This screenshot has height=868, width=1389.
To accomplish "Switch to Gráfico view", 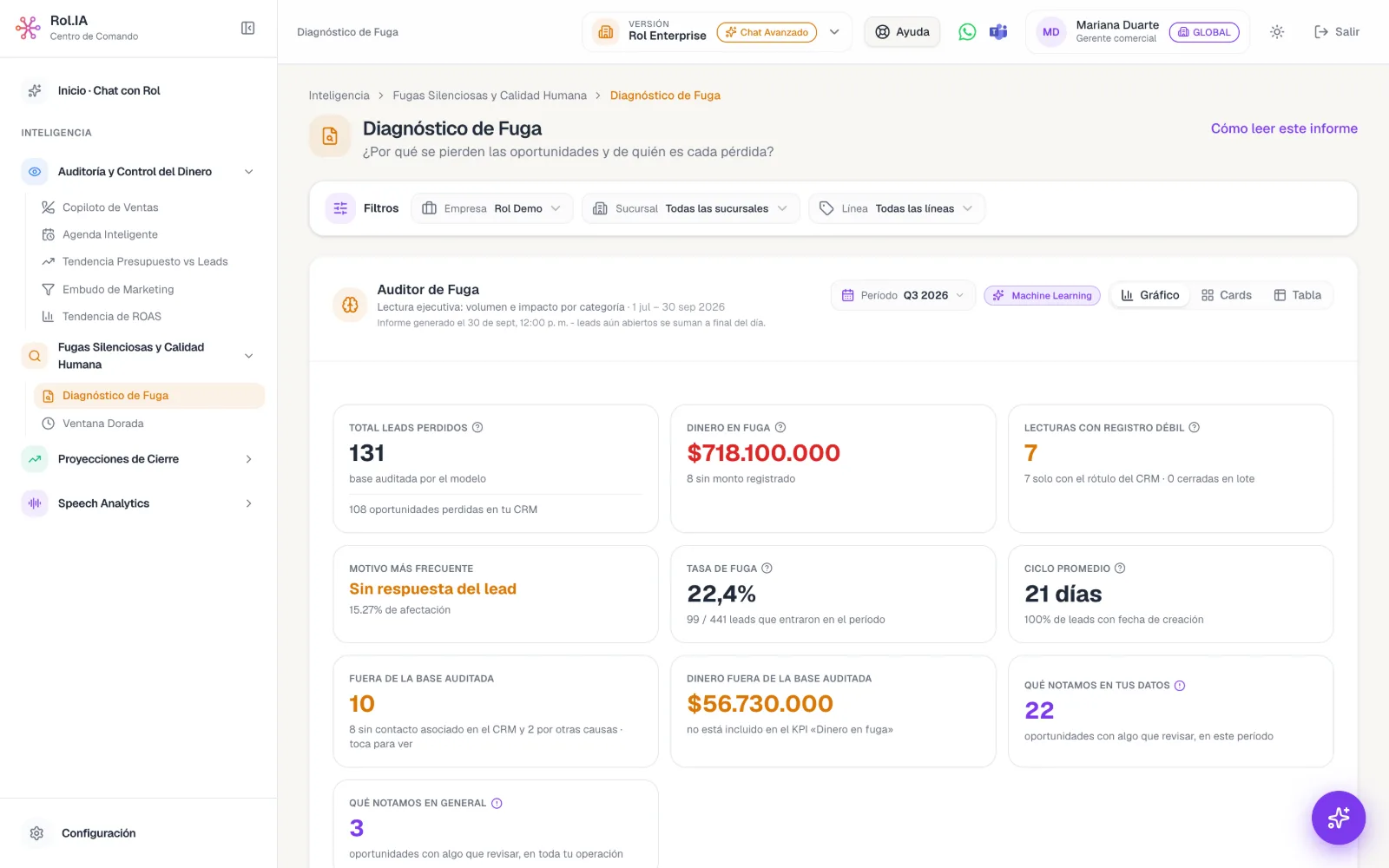I will coord(1150,295).
